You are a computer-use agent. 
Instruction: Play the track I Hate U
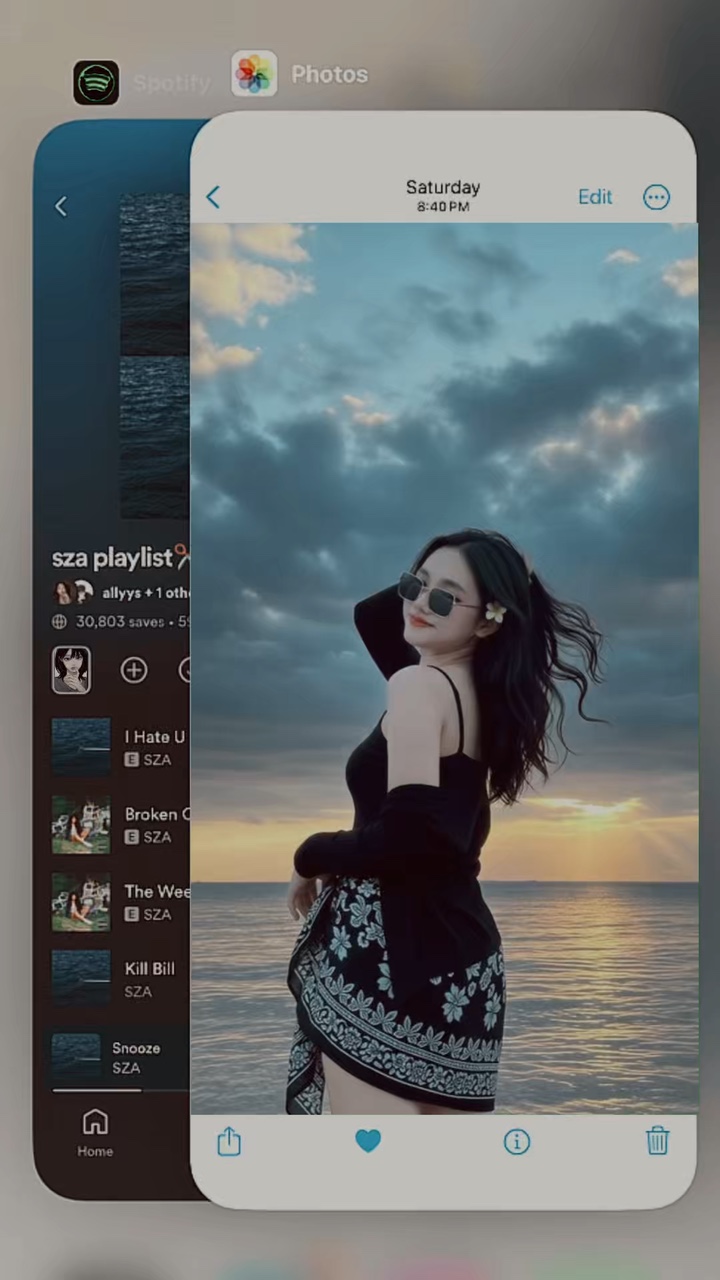121,747
